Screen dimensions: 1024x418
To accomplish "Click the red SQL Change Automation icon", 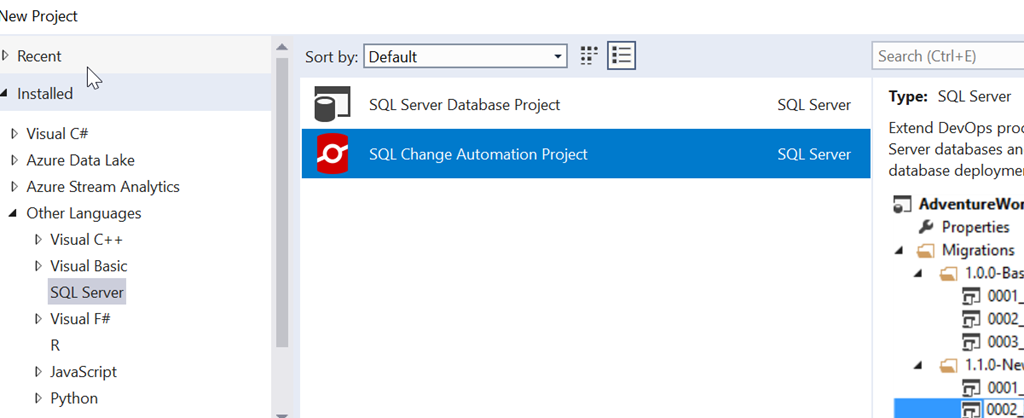I will coord(331,154).
